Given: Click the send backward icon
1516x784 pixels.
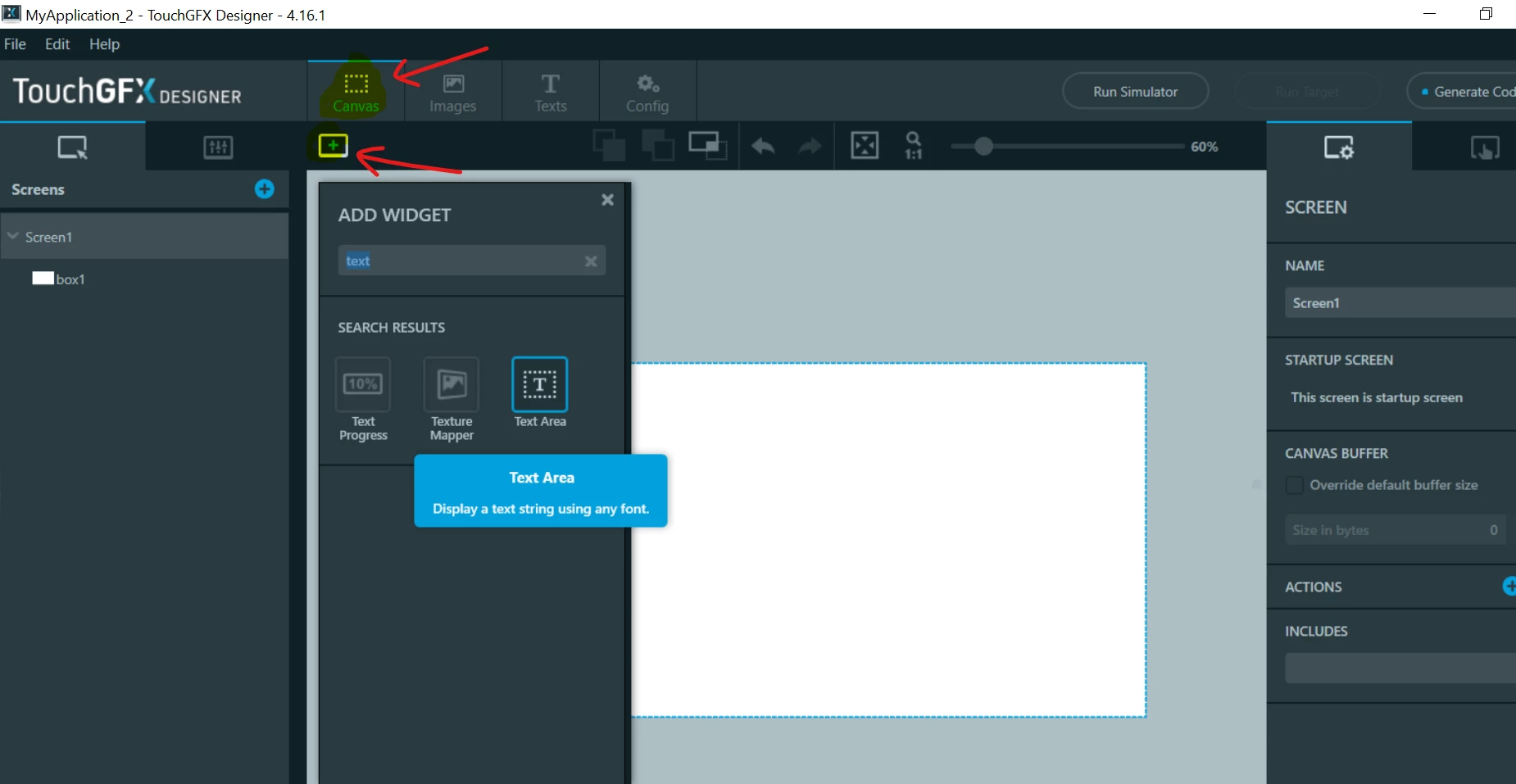Looking at the screenshot, I should [658, 146].
